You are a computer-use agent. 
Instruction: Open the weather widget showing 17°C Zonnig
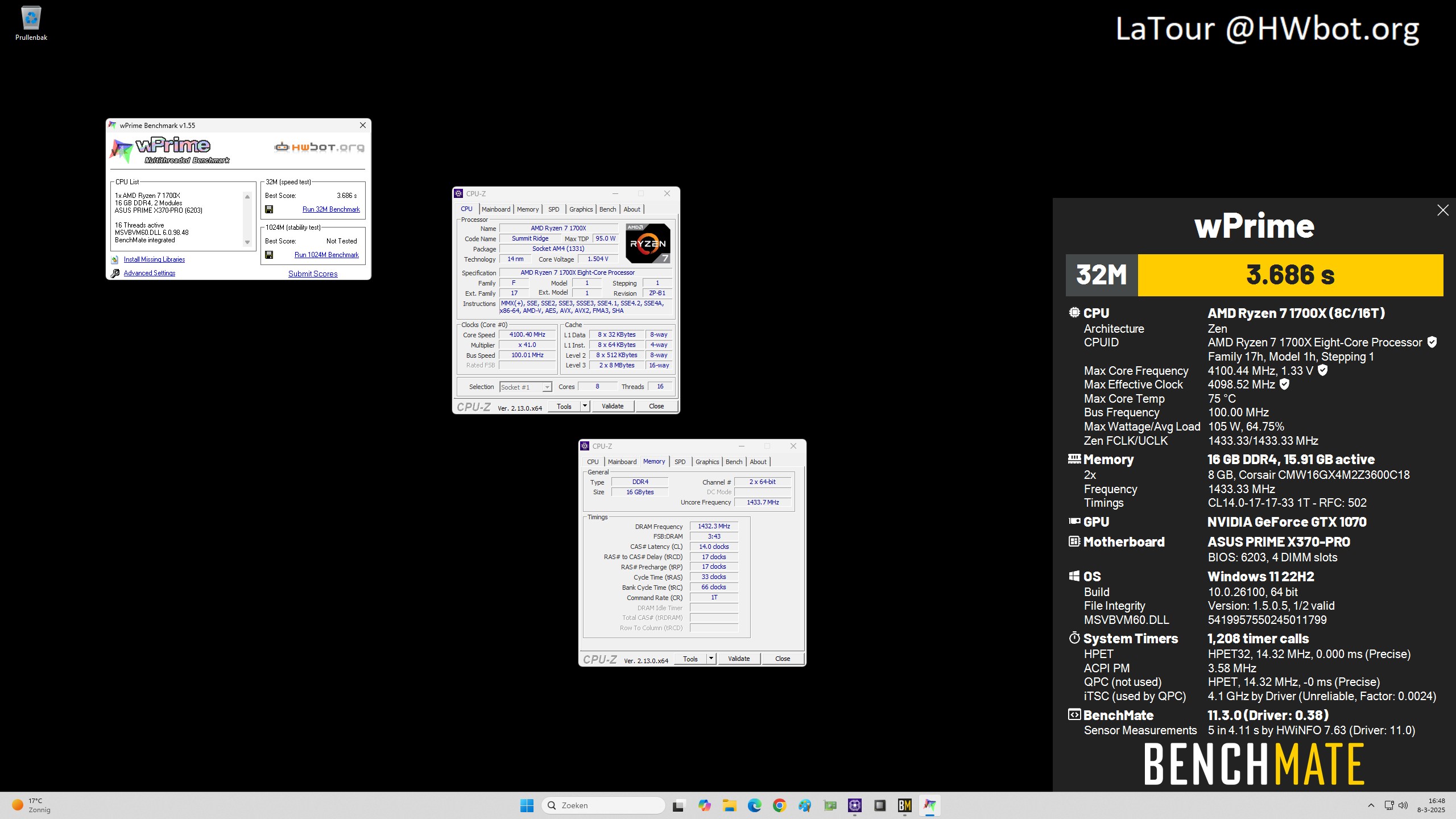[x=32, y=805]
